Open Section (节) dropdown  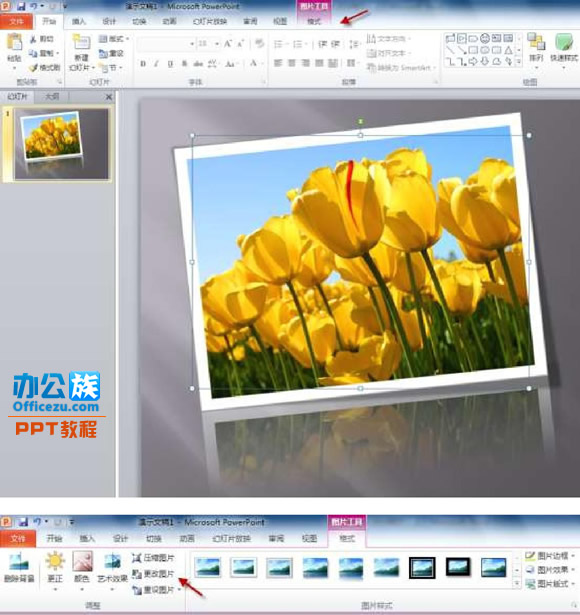click(x=111, y=68)
